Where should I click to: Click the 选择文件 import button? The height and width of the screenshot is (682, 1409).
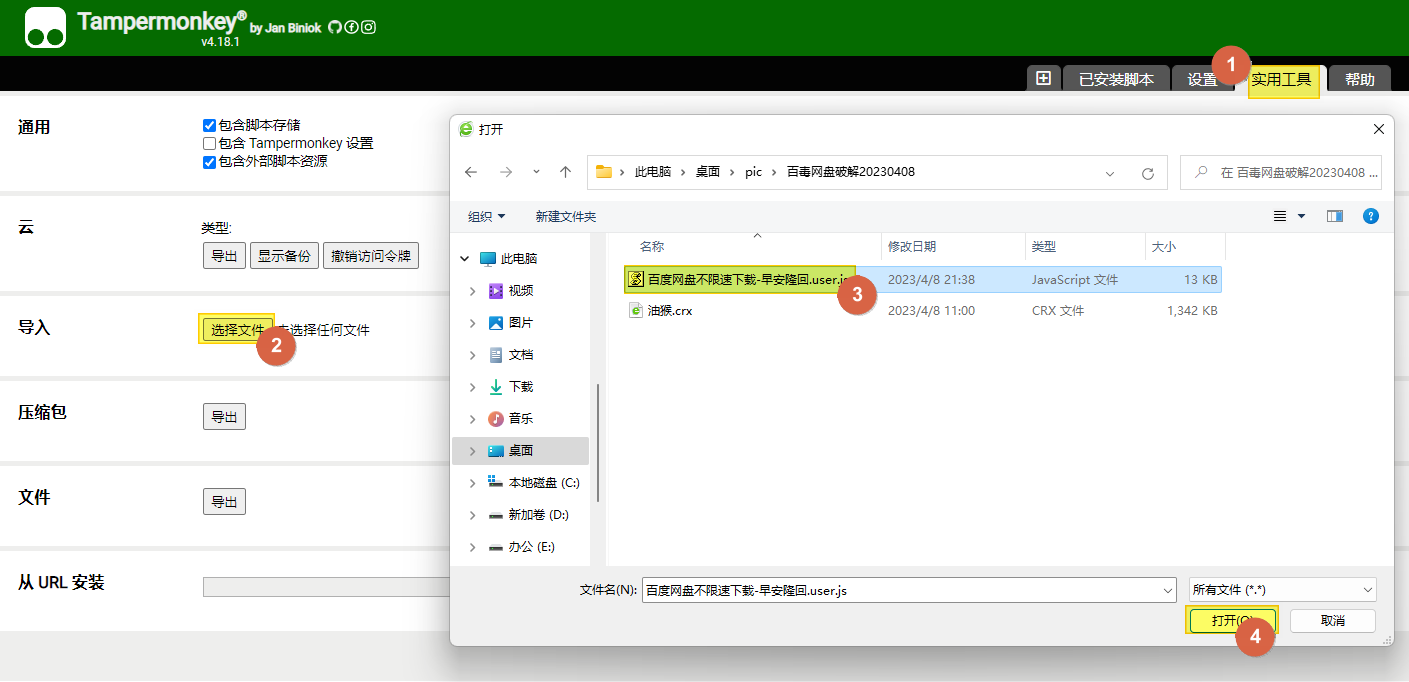237,330
